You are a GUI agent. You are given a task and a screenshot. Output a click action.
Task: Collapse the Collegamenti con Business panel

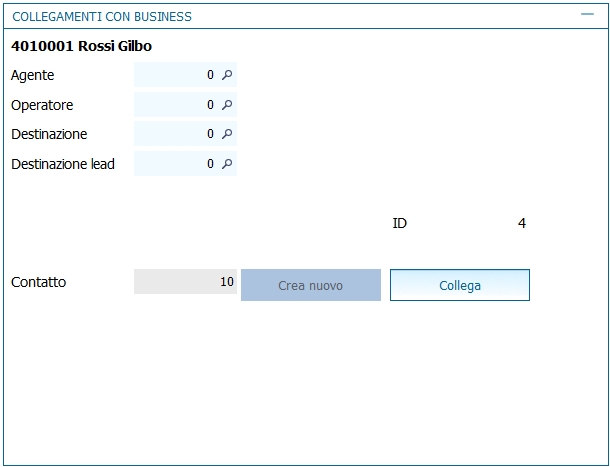click(587, 15)
